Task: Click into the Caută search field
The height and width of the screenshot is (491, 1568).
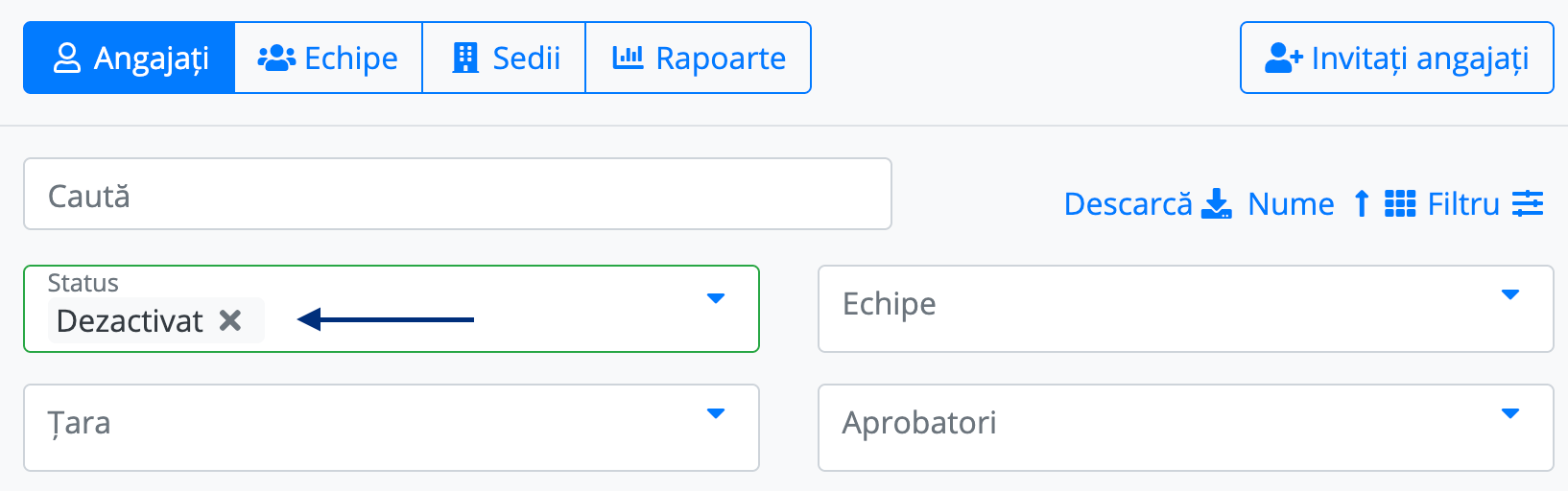Action: (458, 194)
